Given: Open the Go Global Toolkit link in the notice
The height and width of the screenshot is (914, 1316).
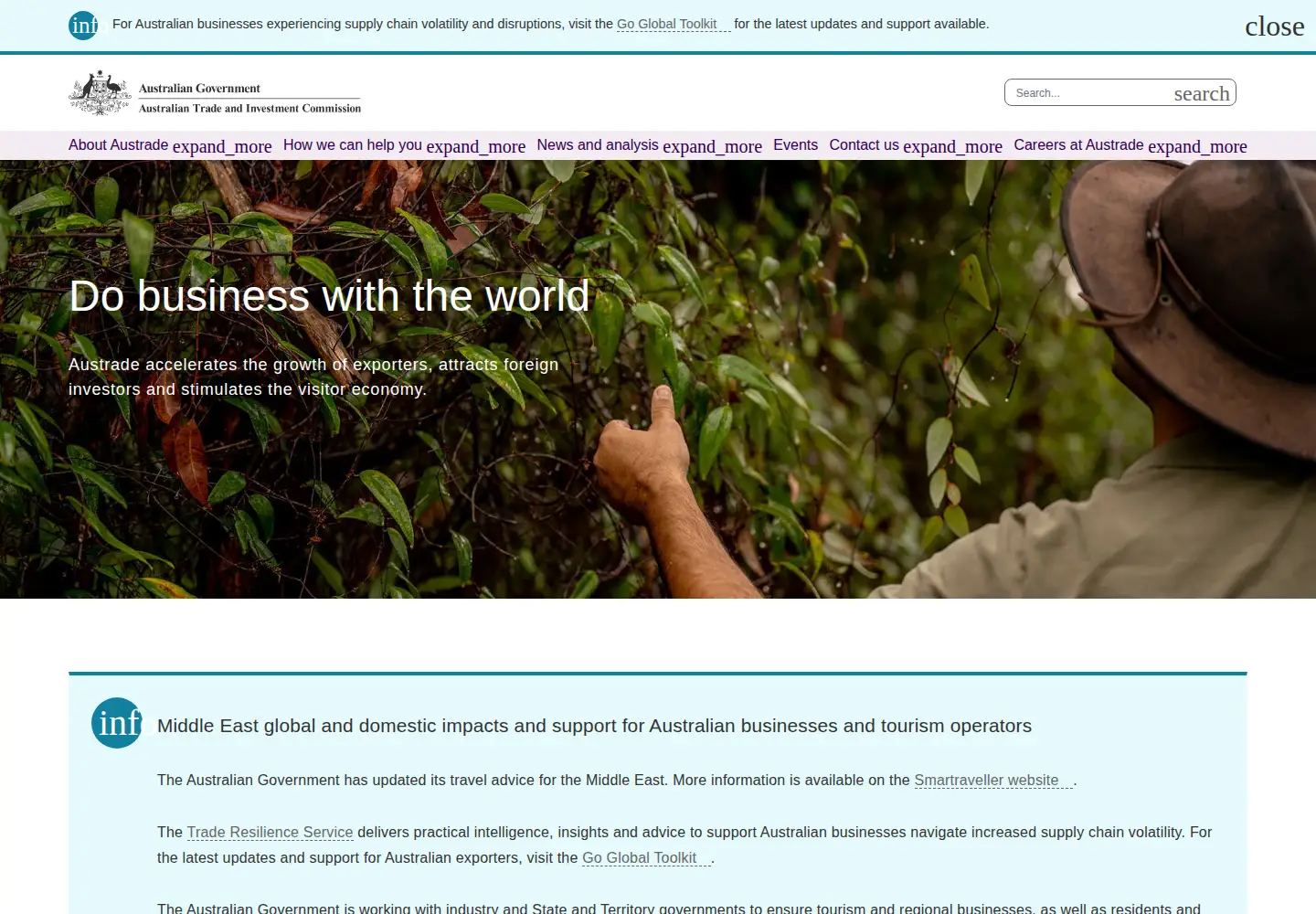Looking at the screenshot, I should tap(646, 858).
